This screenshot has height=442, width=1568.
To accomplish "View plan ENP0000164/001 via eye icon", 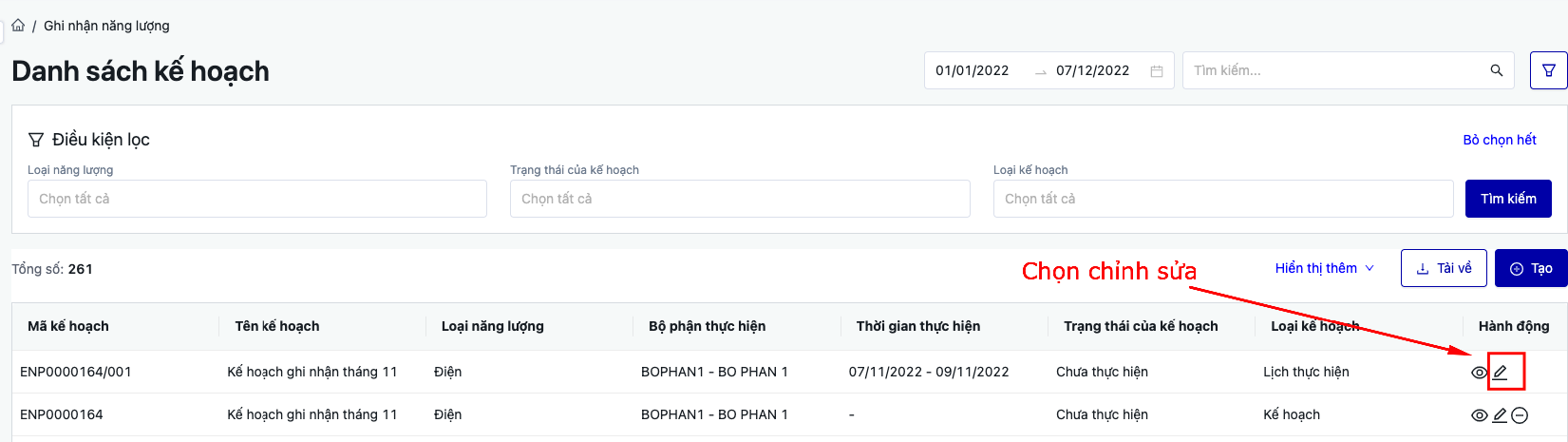I will click(1479, 373).
